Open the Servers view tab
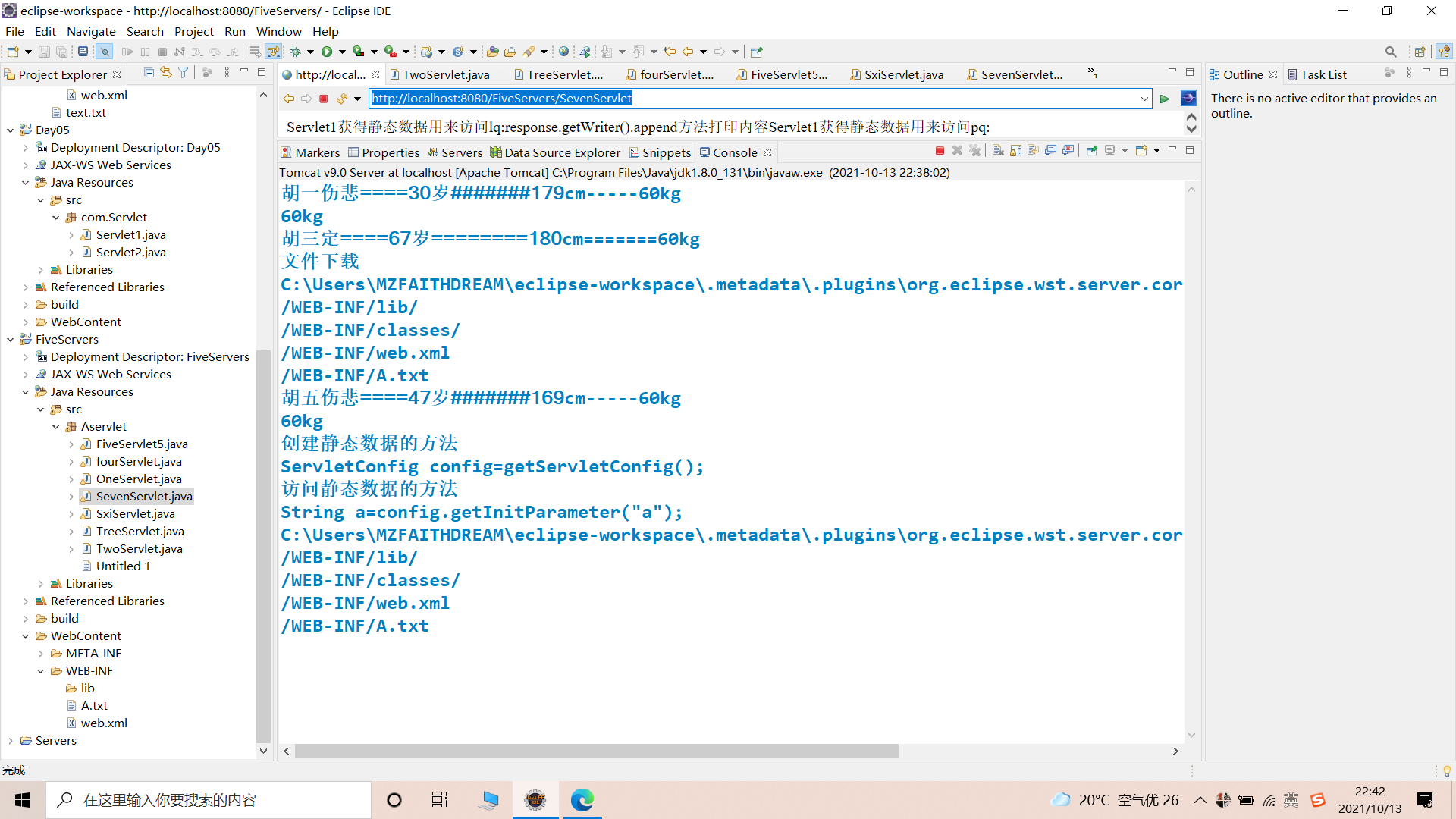This screenshot has height=819, width=1456. tap(455, 152)
